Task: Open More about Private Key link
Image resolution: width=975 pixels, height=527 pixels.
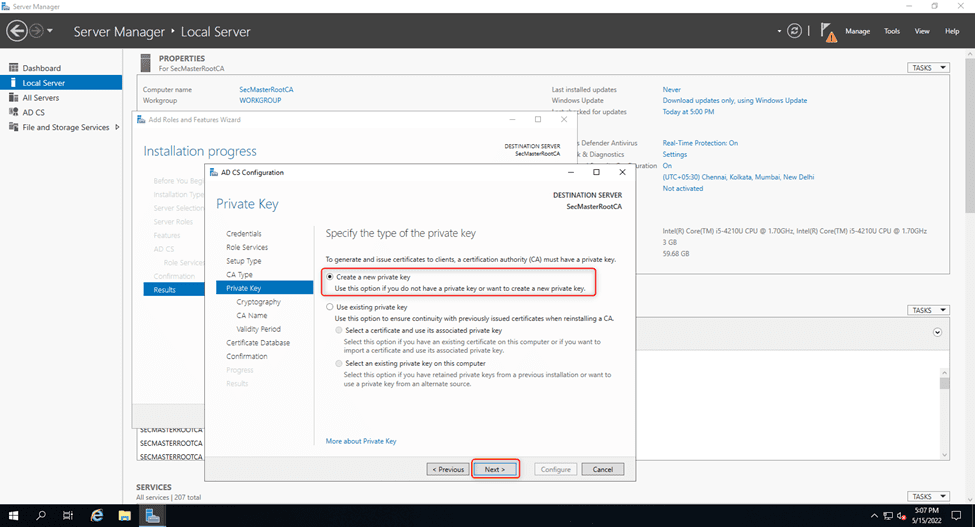Action: click(x=361, y=441)
